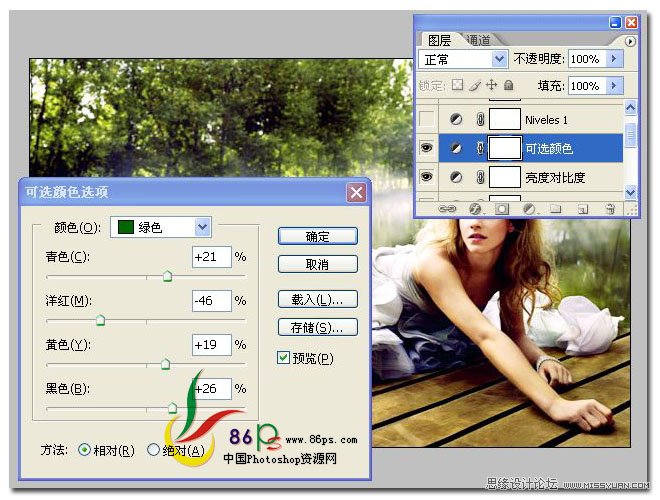Click the 存储(S)... button
The height and width of the screenshot is (500, 660).
click(x=317, y=327)
